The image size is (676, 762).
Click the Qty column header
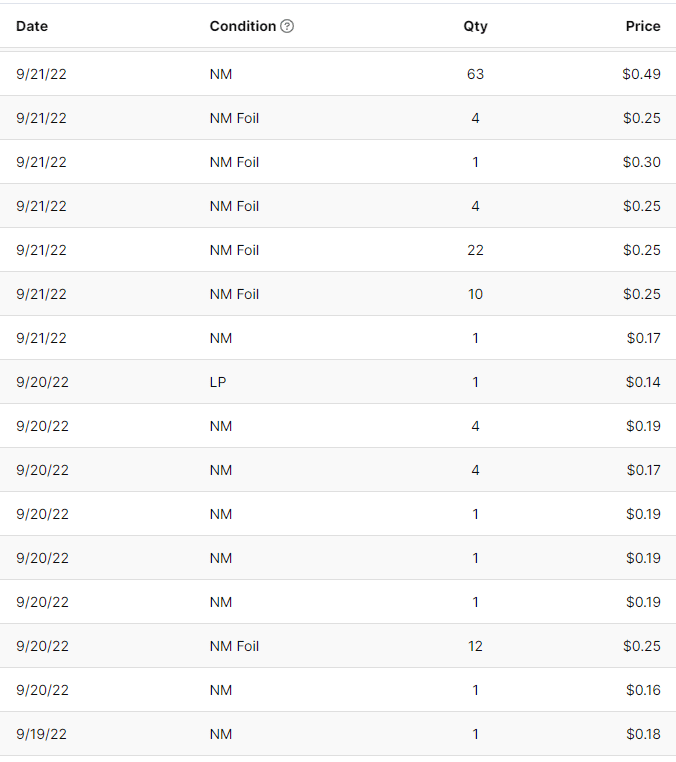click(x=475, y=26)
